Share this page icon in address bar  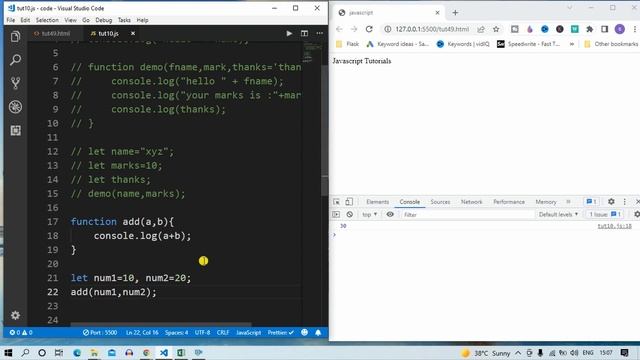[481, 29]
